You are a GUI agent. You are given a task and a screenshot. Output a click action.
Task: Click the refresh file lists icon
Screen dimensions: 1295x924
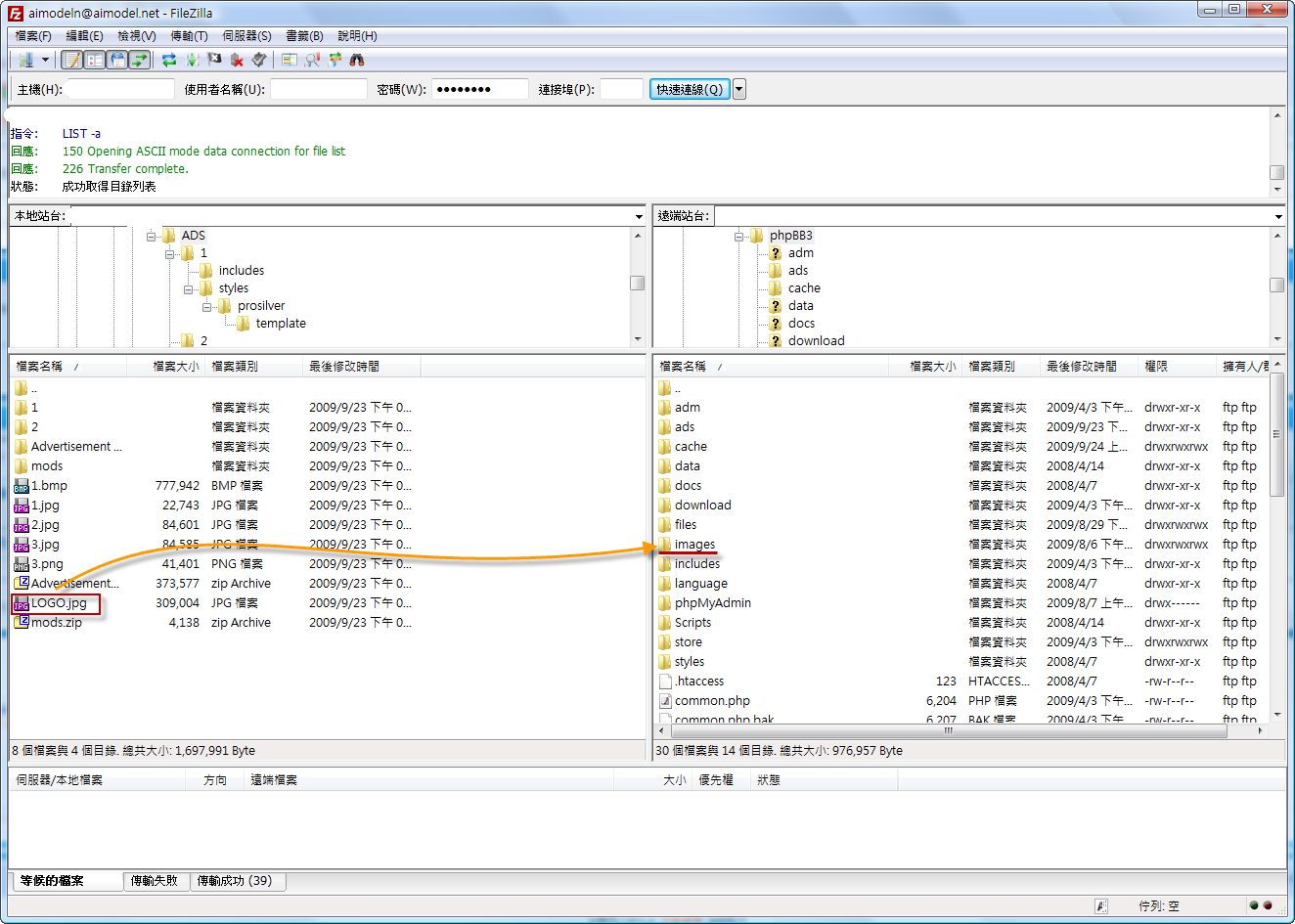pos(169,60)
